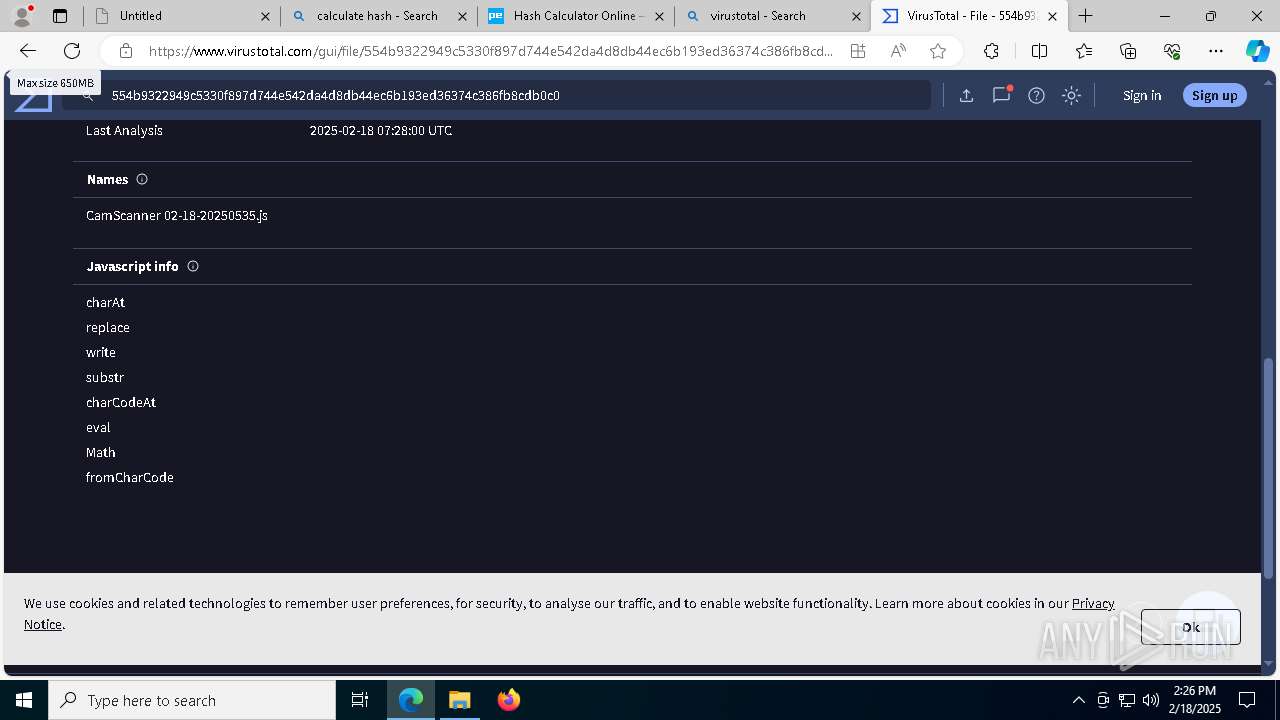Open the Privacy Notice link

coord(1093,604)
